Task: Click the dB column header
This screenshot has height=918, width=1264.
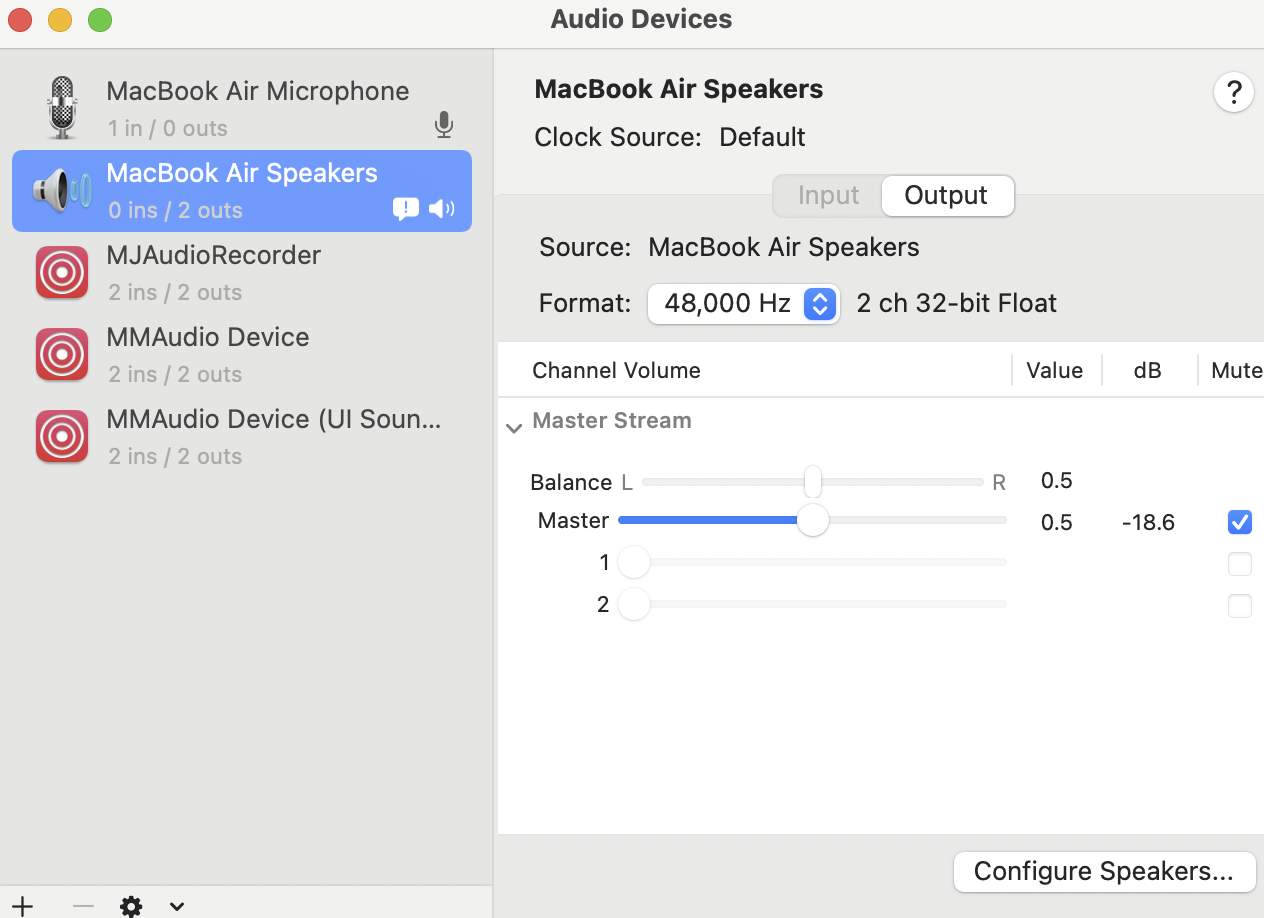Action: 1147,370
